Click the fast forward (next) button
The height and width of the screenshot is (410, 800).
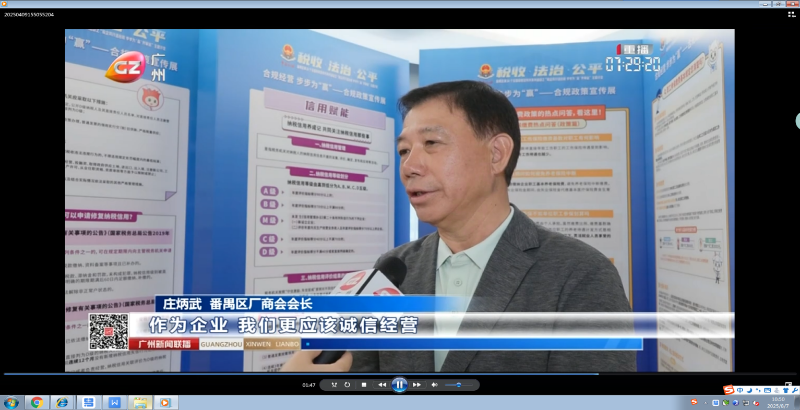pos(417,384)
